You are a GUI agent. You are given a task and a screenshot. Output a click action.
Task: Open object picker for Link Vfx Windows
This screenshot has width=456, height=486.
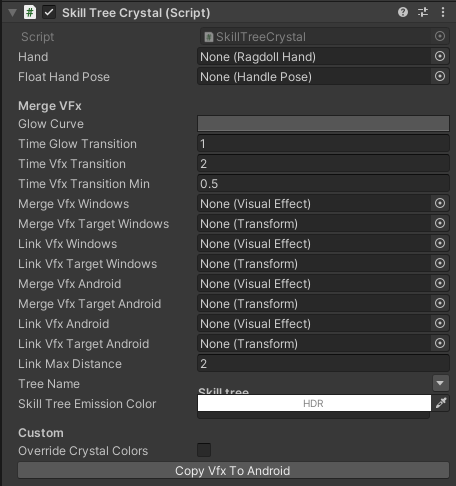tap(440, 243)
